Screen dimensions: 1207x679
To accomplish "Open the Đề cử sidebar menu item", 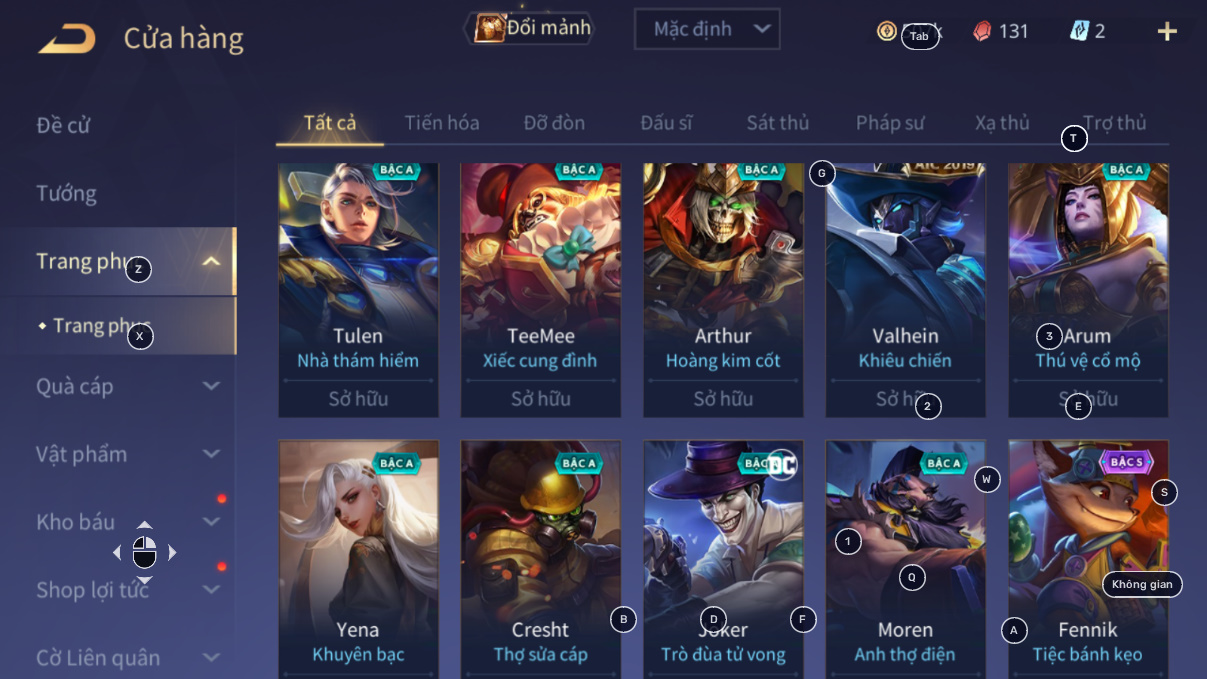I will point(64,125).
